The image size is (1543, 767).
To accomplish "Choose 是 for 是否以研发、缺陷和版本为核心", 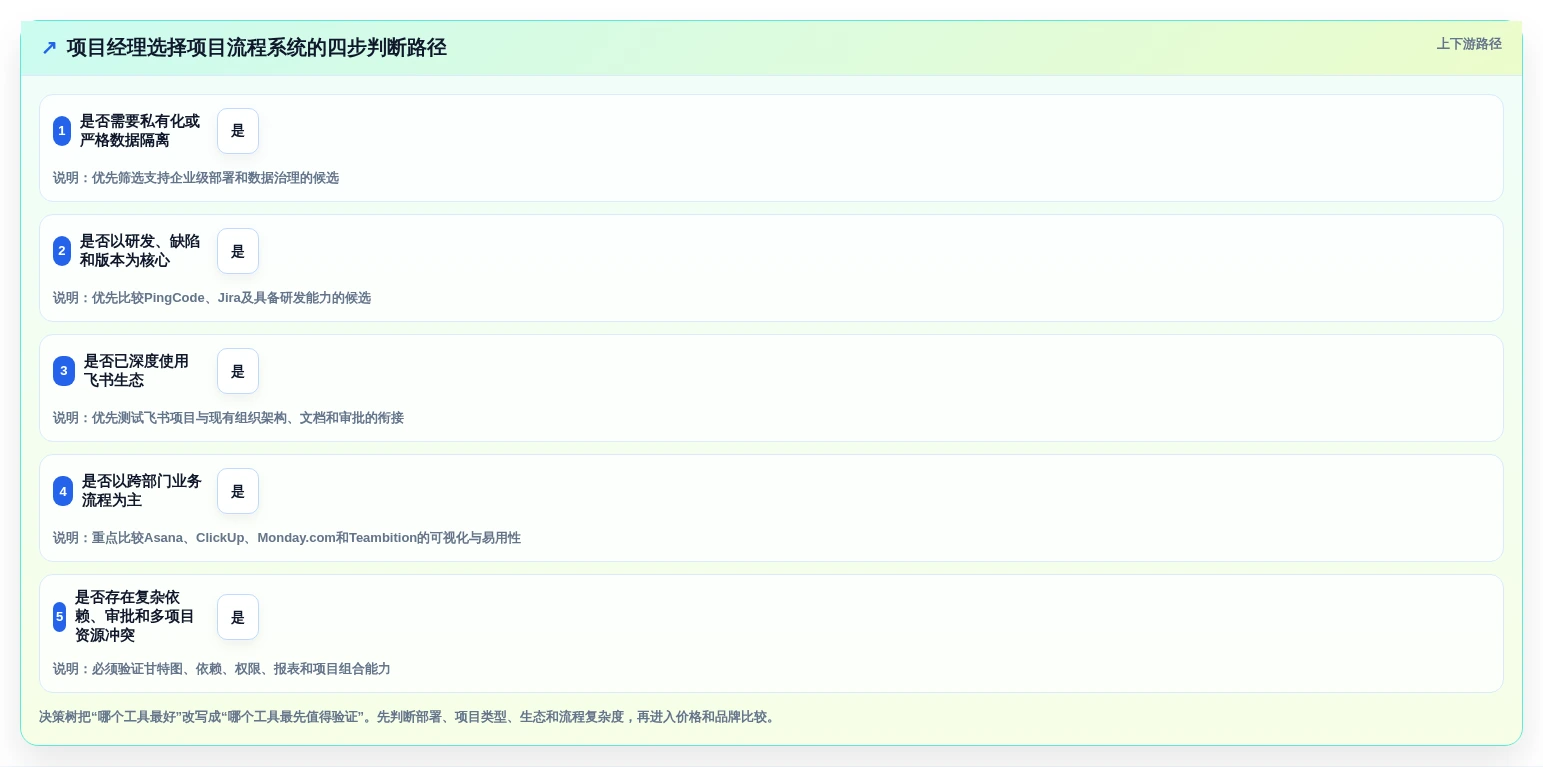I will click(x=238, y=251).
